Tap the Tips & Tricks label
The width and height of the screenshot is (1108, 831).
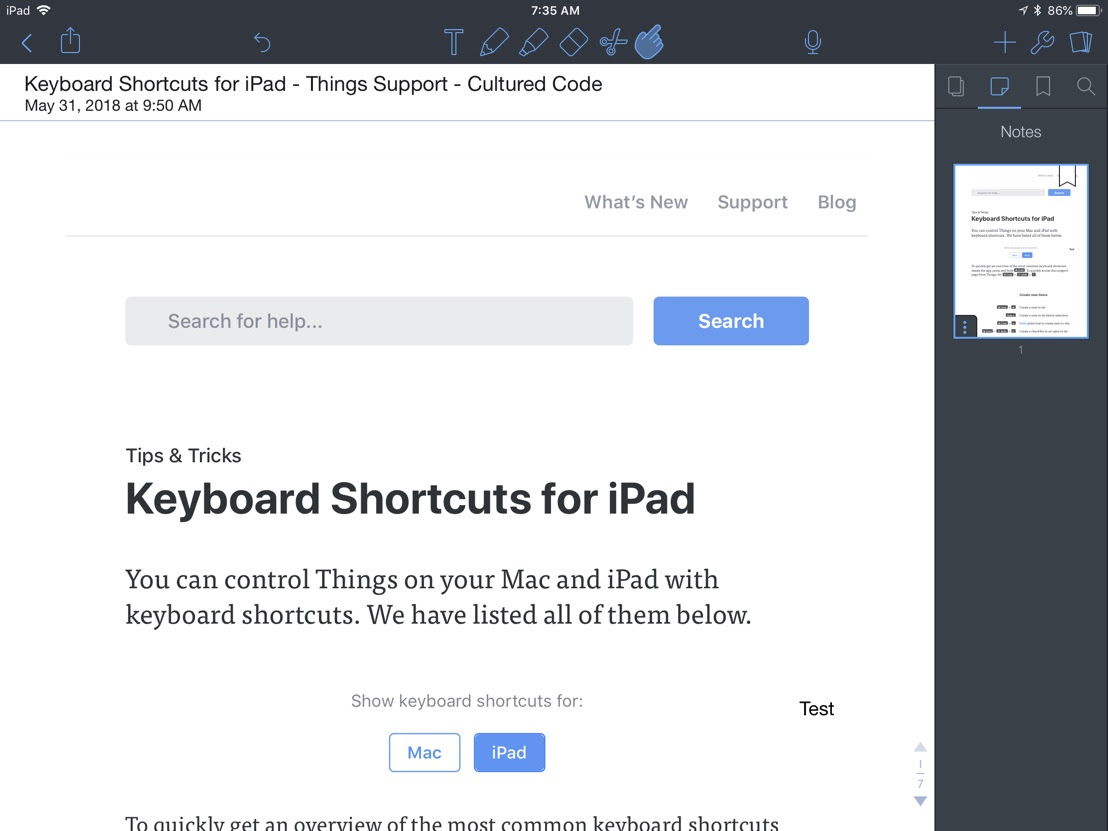(183, 456)
